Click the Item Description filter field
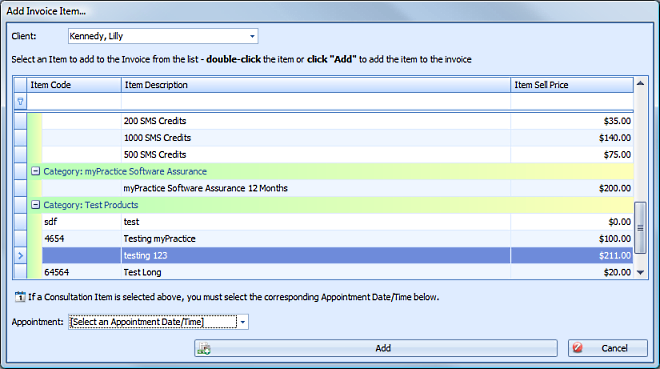This screenshot has height=369, width=660. tap(316, 101)
